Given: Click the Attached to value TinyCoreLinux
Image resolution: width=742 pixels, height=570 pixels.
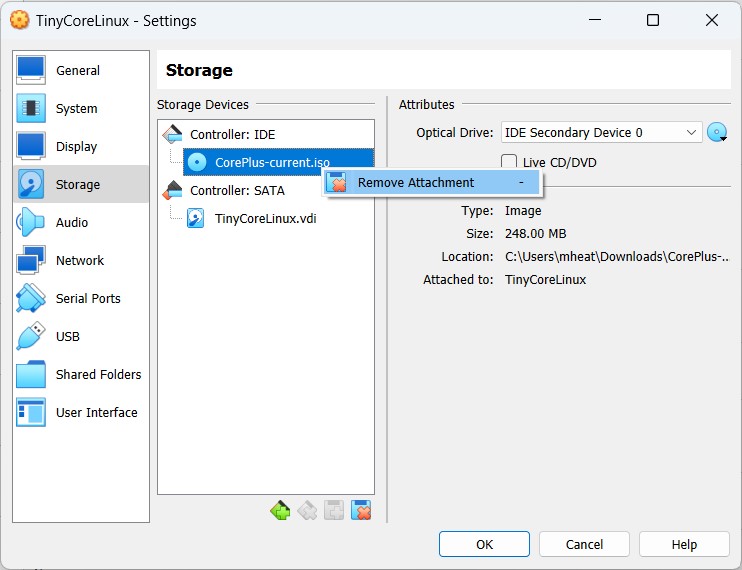Looking at the screenshot, I should tap(545, 280).
